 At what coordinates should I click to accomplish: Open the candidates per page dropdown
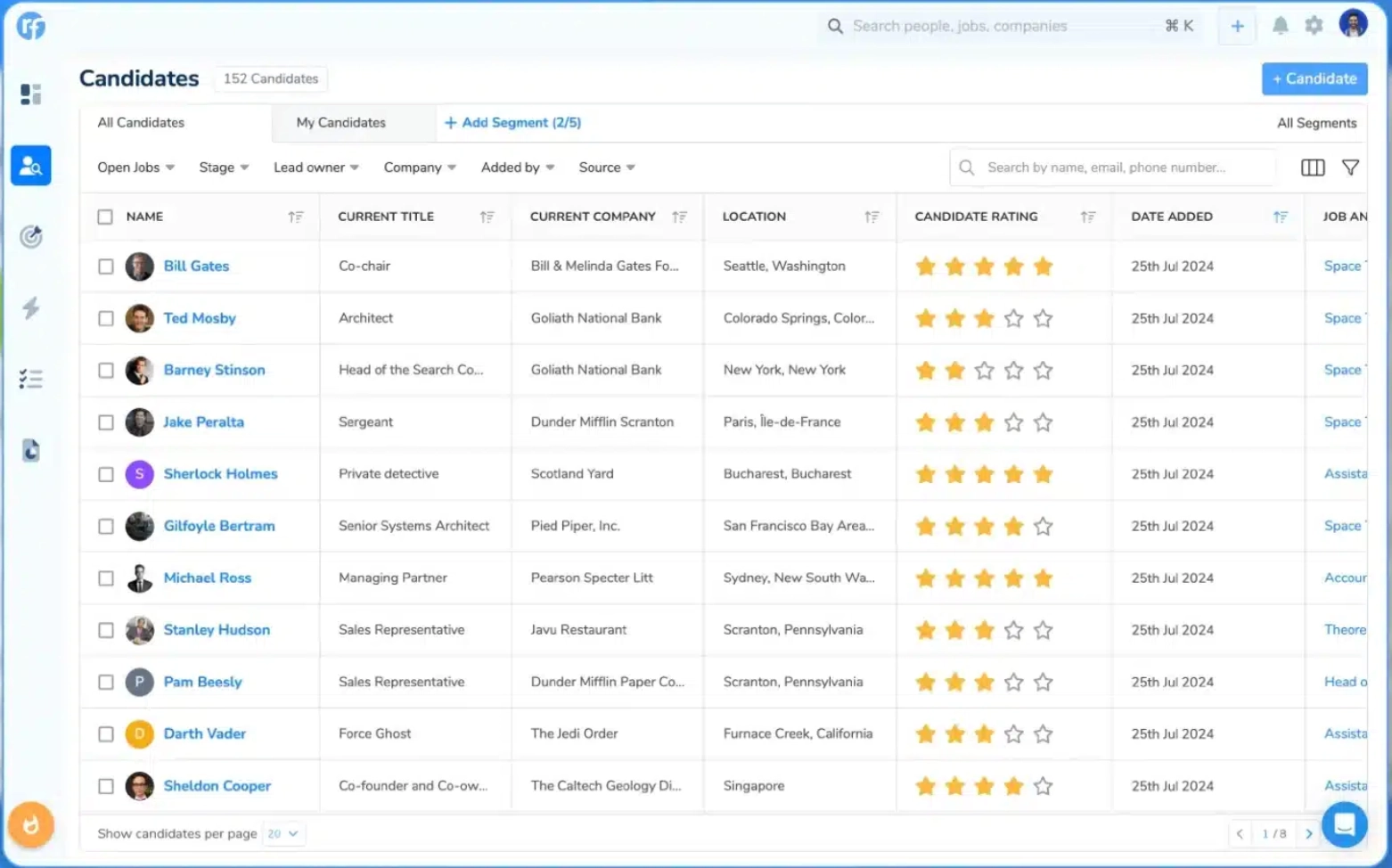(x=282, y=834)
